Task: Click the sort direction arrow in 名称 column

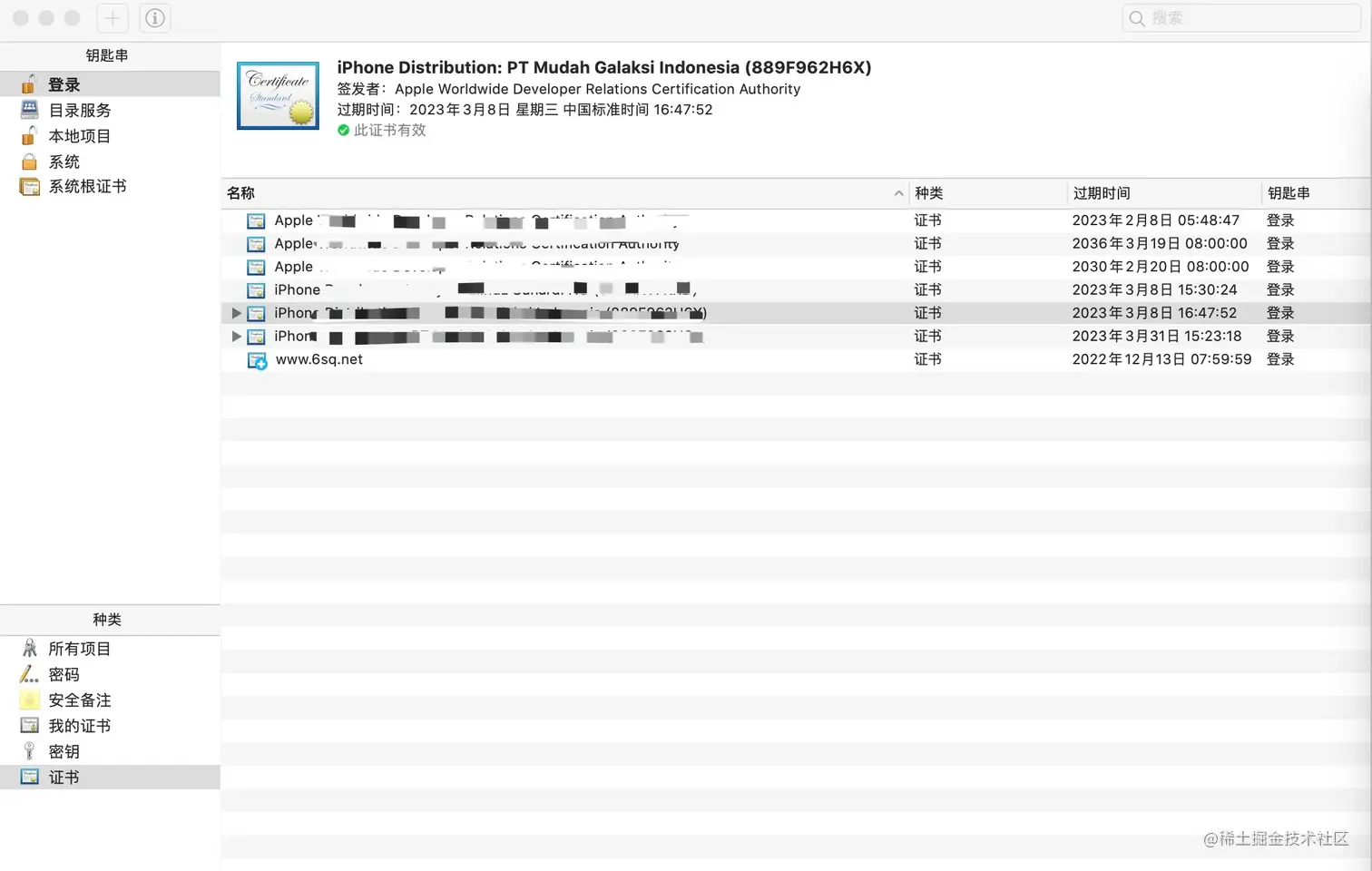Action: tap(898, 193)
